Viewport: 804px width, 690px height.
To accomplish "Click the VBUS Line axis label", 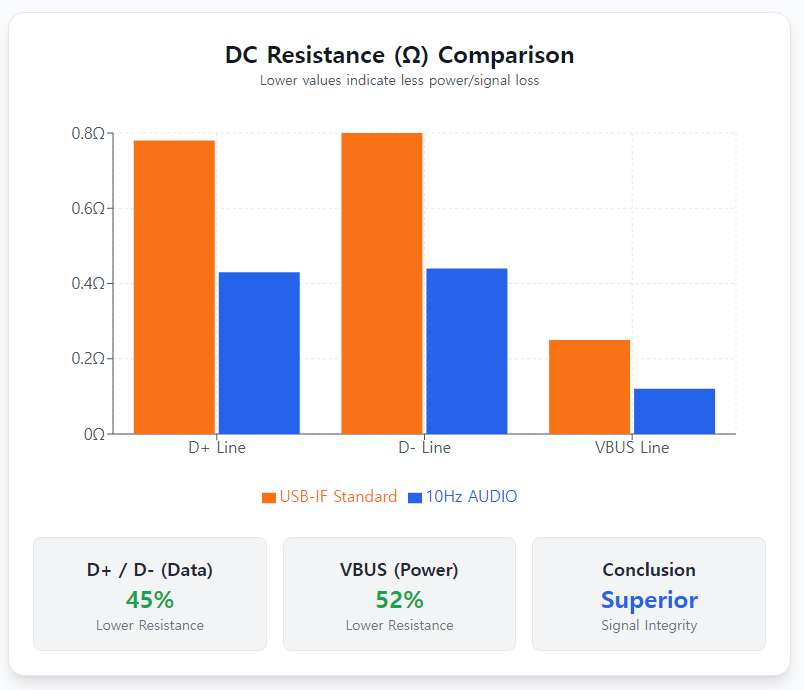I will click(632, 448).
